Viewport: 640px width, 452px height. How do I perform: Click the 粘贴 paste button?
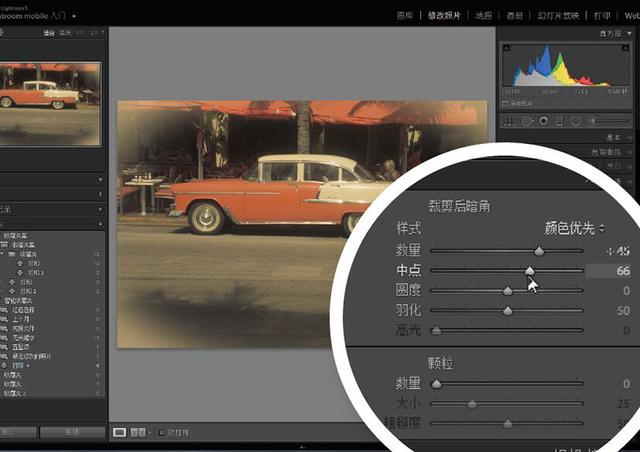(71, 433)
